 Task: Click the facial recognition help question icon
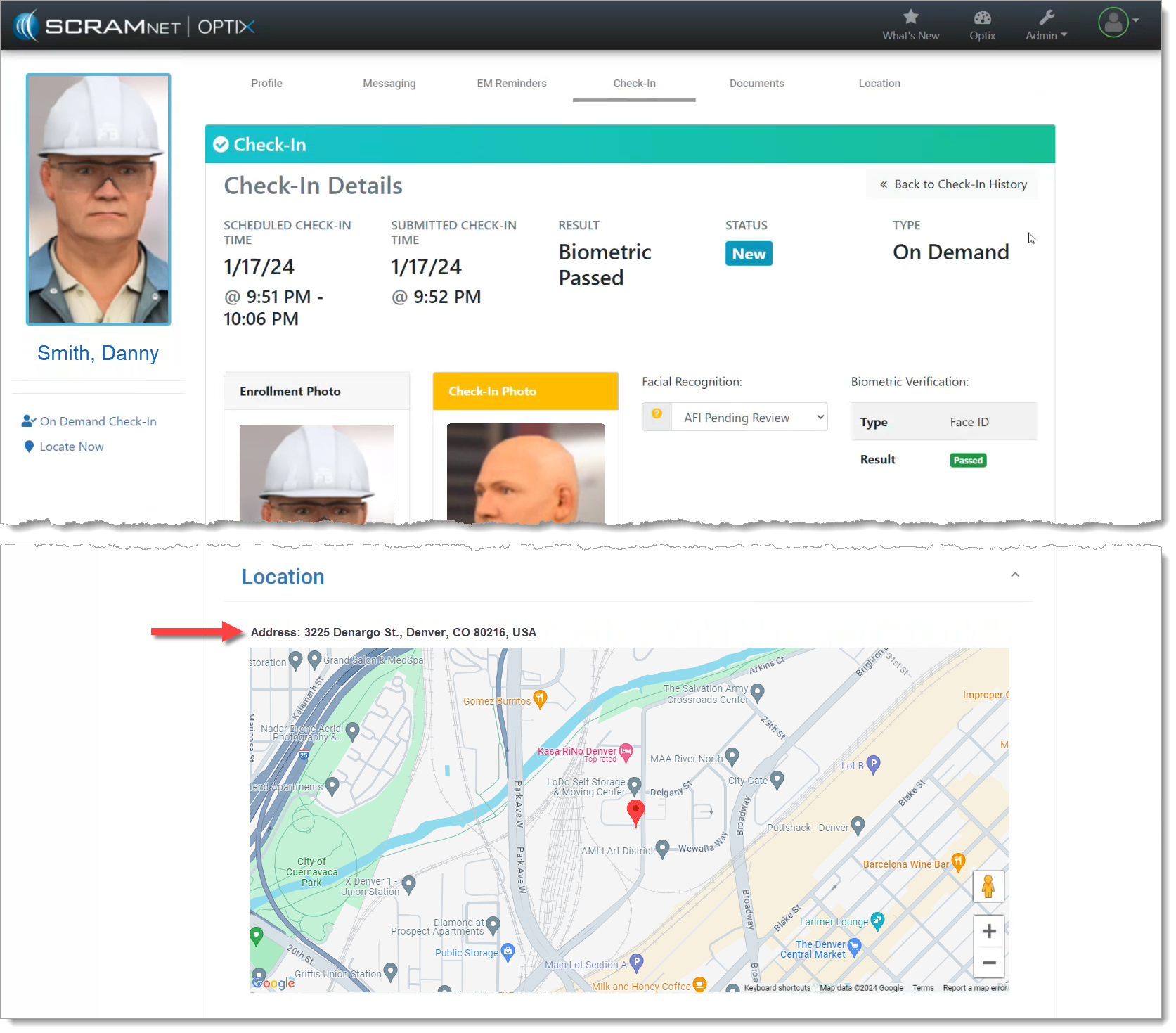pyautogui.click(x=657, y=415)
